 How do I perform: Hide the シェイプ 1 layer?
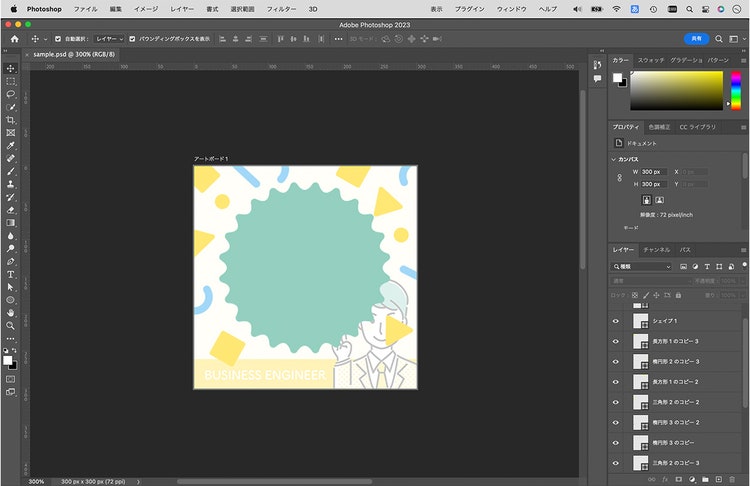click(x=616, y=321)
